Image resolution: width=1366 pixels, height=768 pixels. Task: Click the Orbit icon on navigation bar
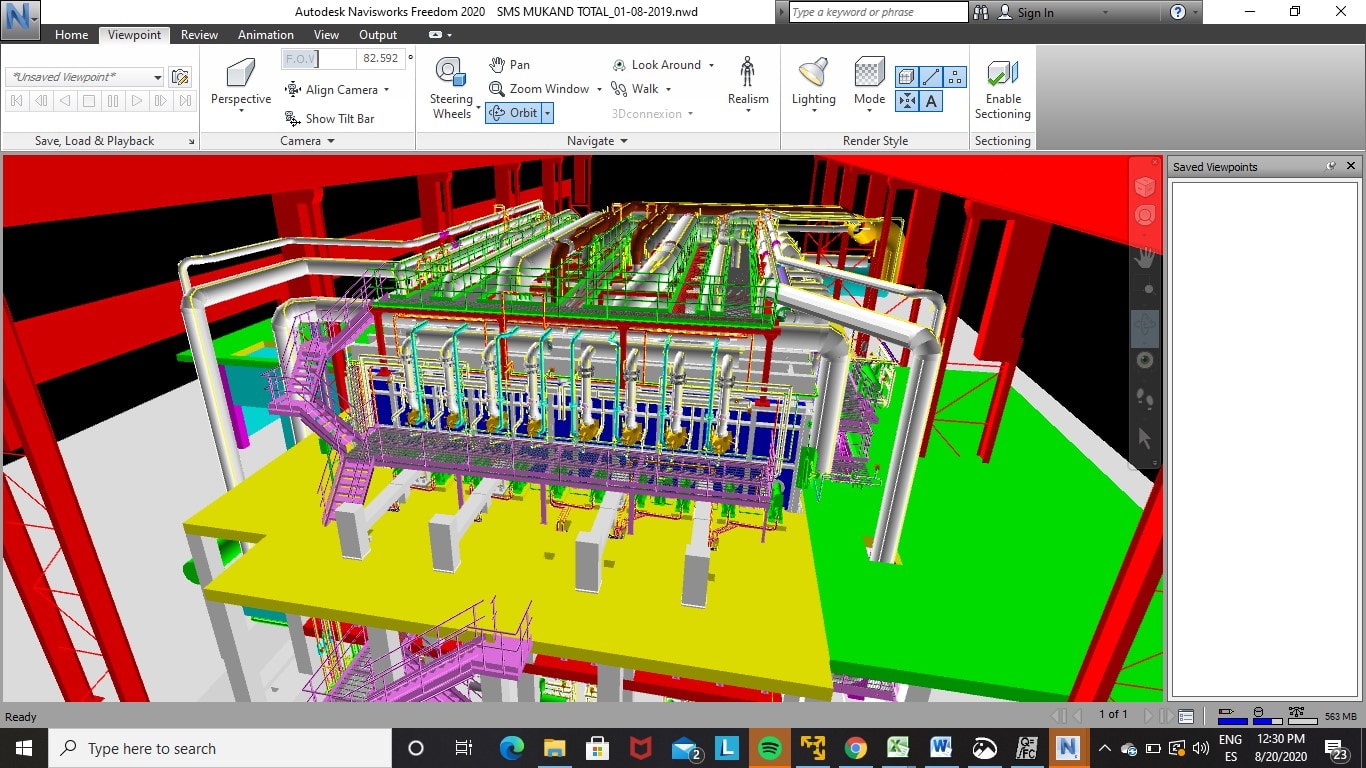pos(1145,324)
